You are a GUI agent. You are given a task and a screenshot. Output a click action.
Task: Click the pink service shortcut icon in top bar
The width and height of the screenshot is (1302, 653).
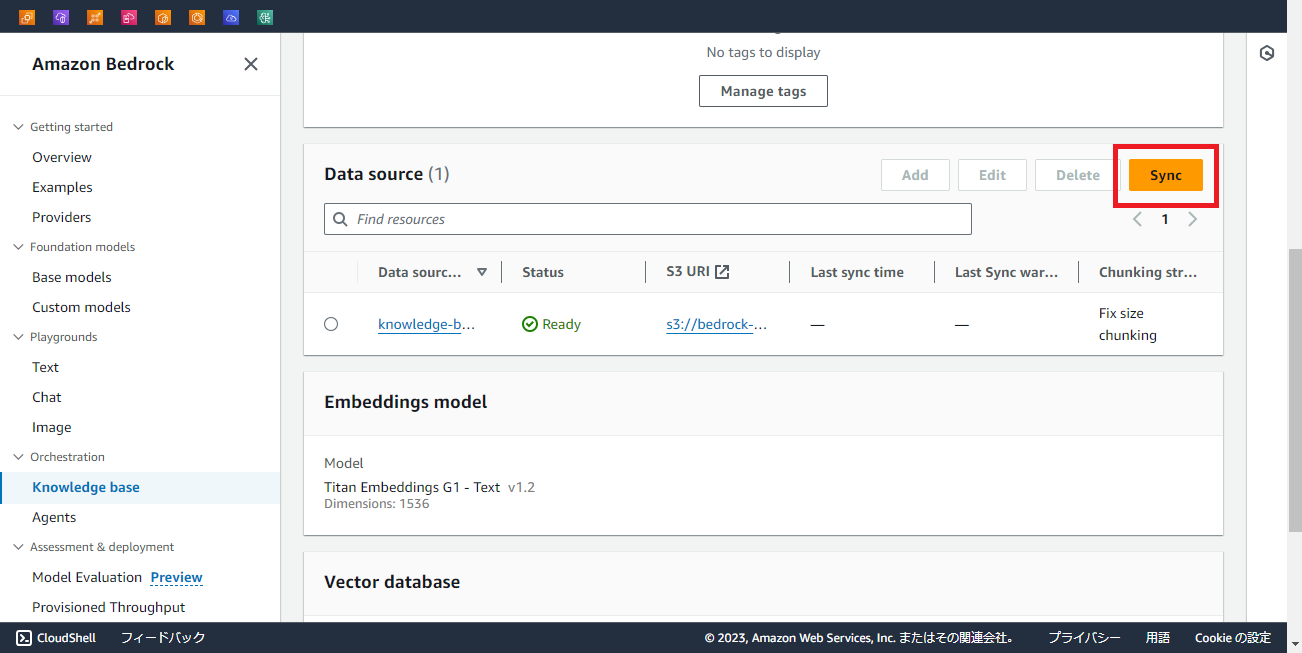(x=129, y=17)
